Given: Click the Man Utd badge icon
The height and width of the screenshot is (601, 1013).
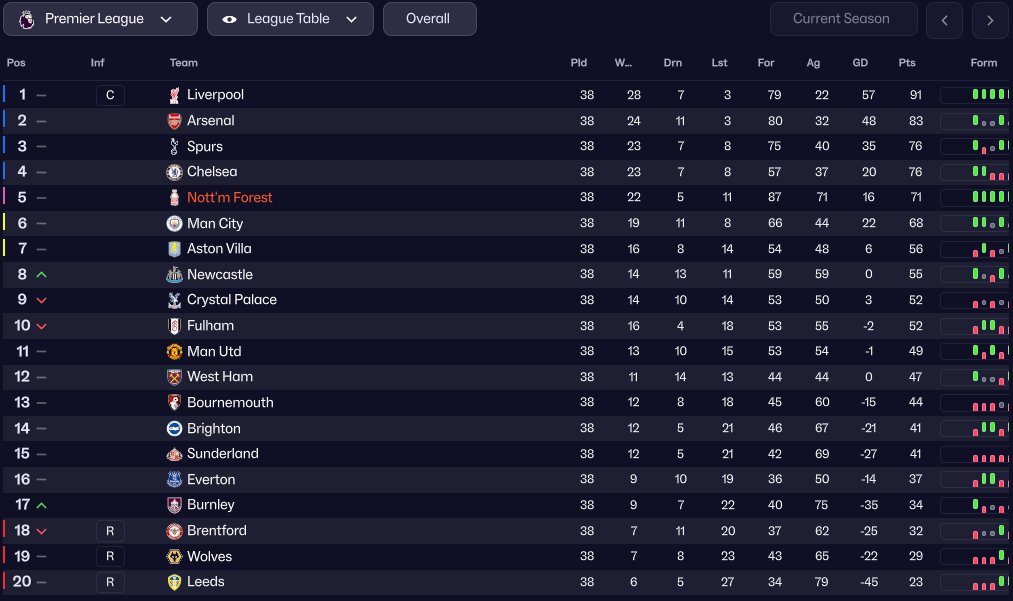Looking at the screenshot, I should point(175,352).
